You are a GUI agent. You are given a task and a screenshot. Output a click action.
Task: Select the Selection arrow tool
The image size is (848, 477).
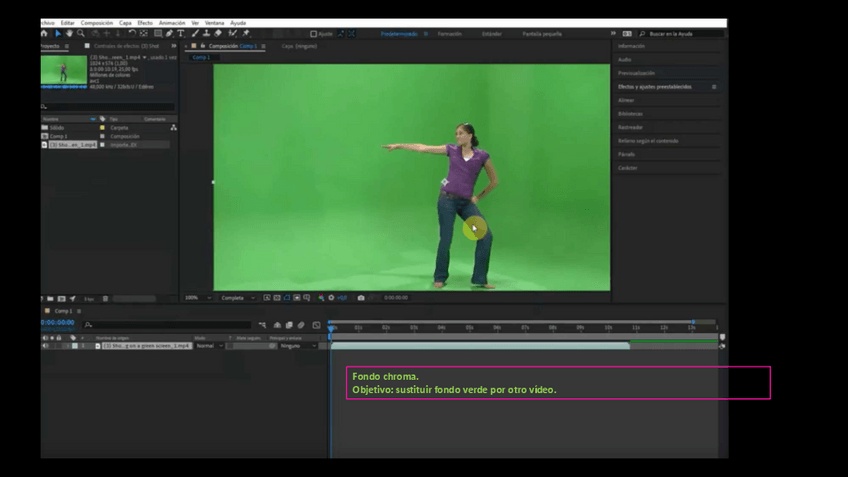(57, 34)
